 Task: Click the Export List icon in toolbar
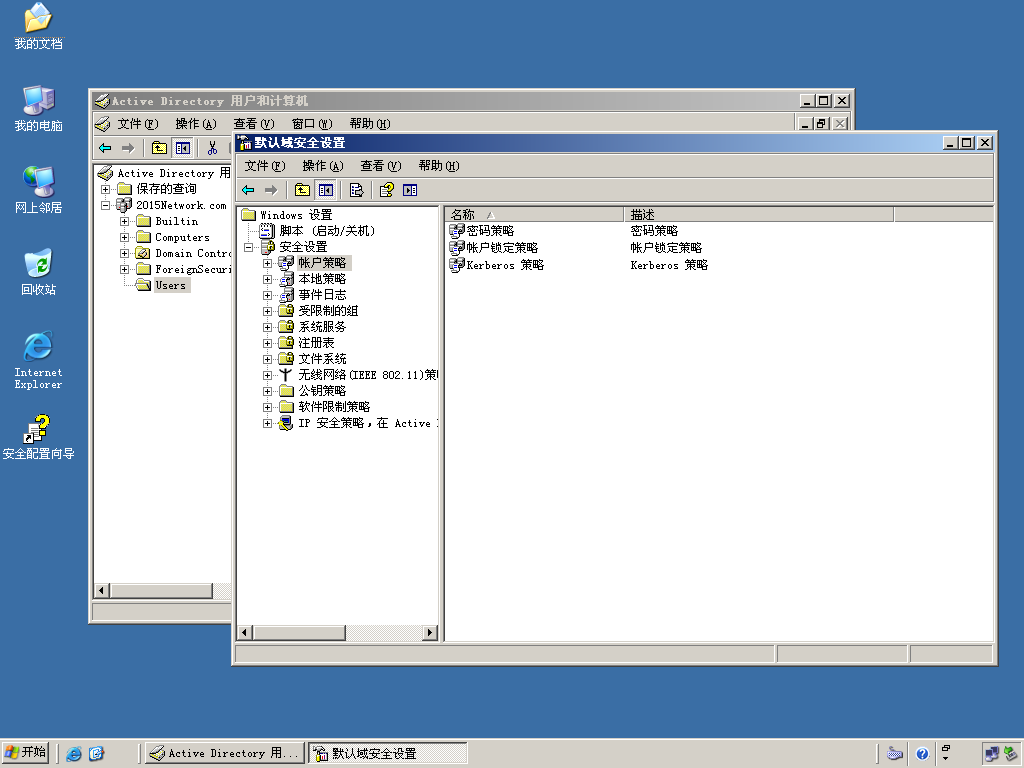(x=356, y=190)
